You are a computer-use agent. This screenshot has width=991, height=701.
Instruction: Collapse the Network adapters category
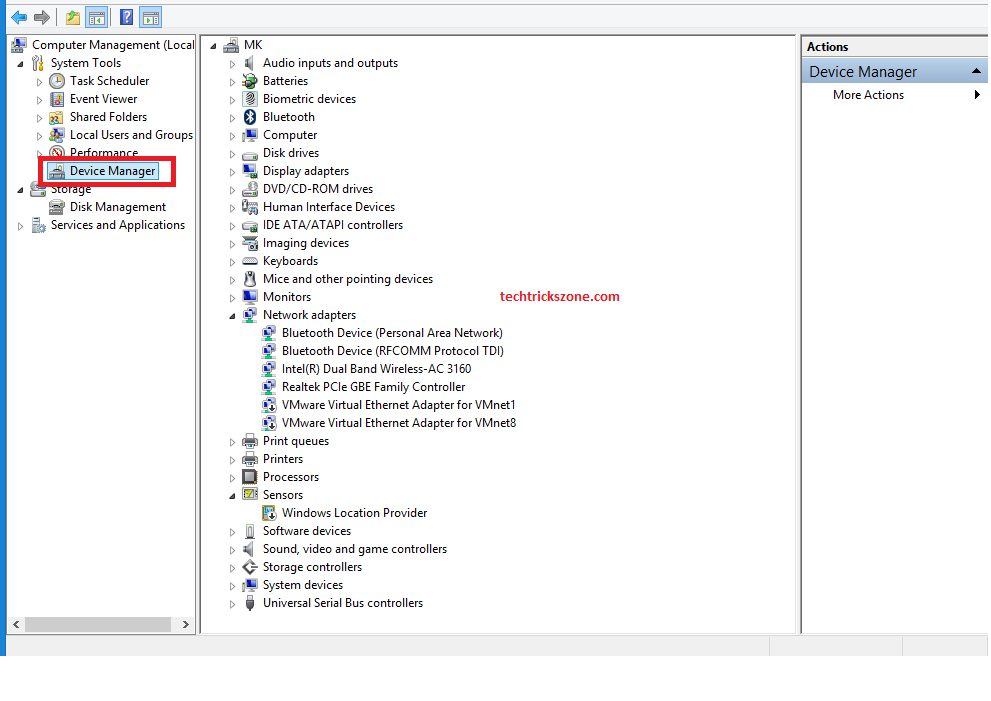(x=233, y=316)
